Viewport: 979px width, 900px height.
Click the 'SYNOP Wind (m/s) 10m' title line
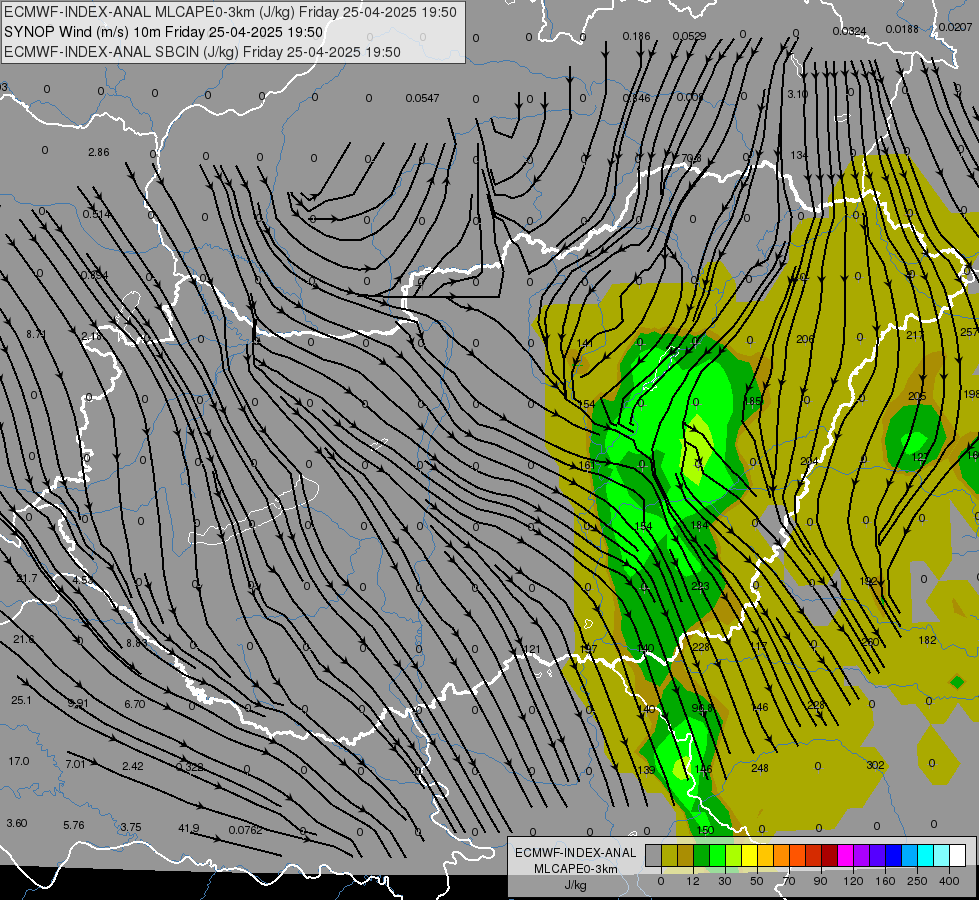164,32
